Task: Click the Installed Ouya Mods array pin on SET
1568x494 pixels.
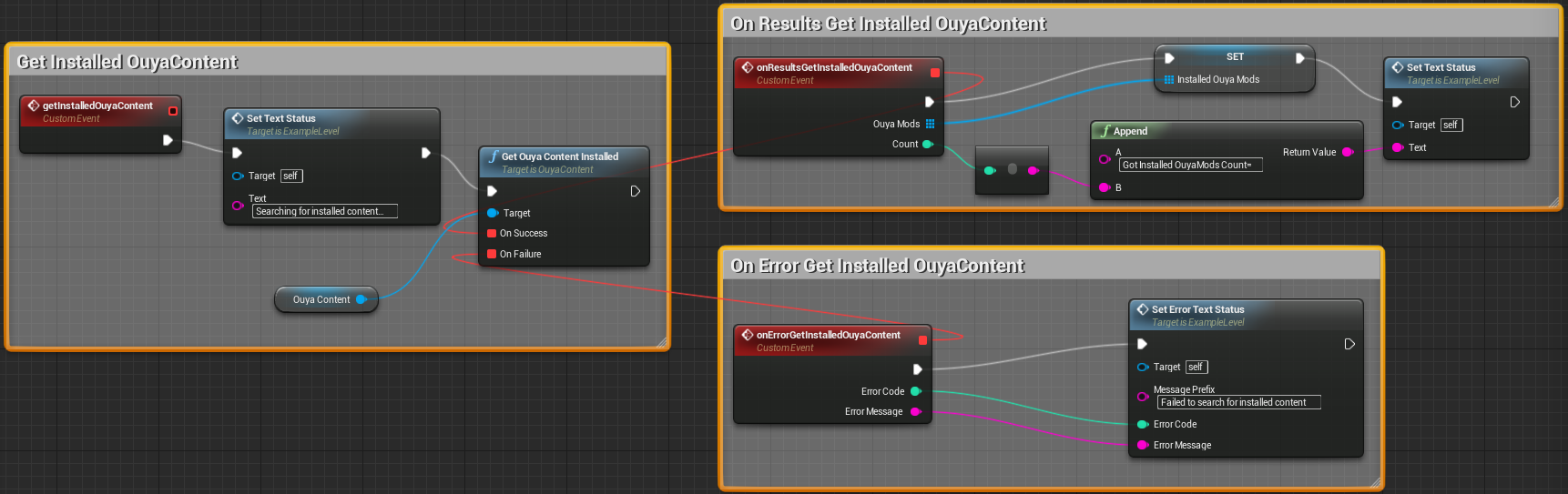Action: 1169,80
